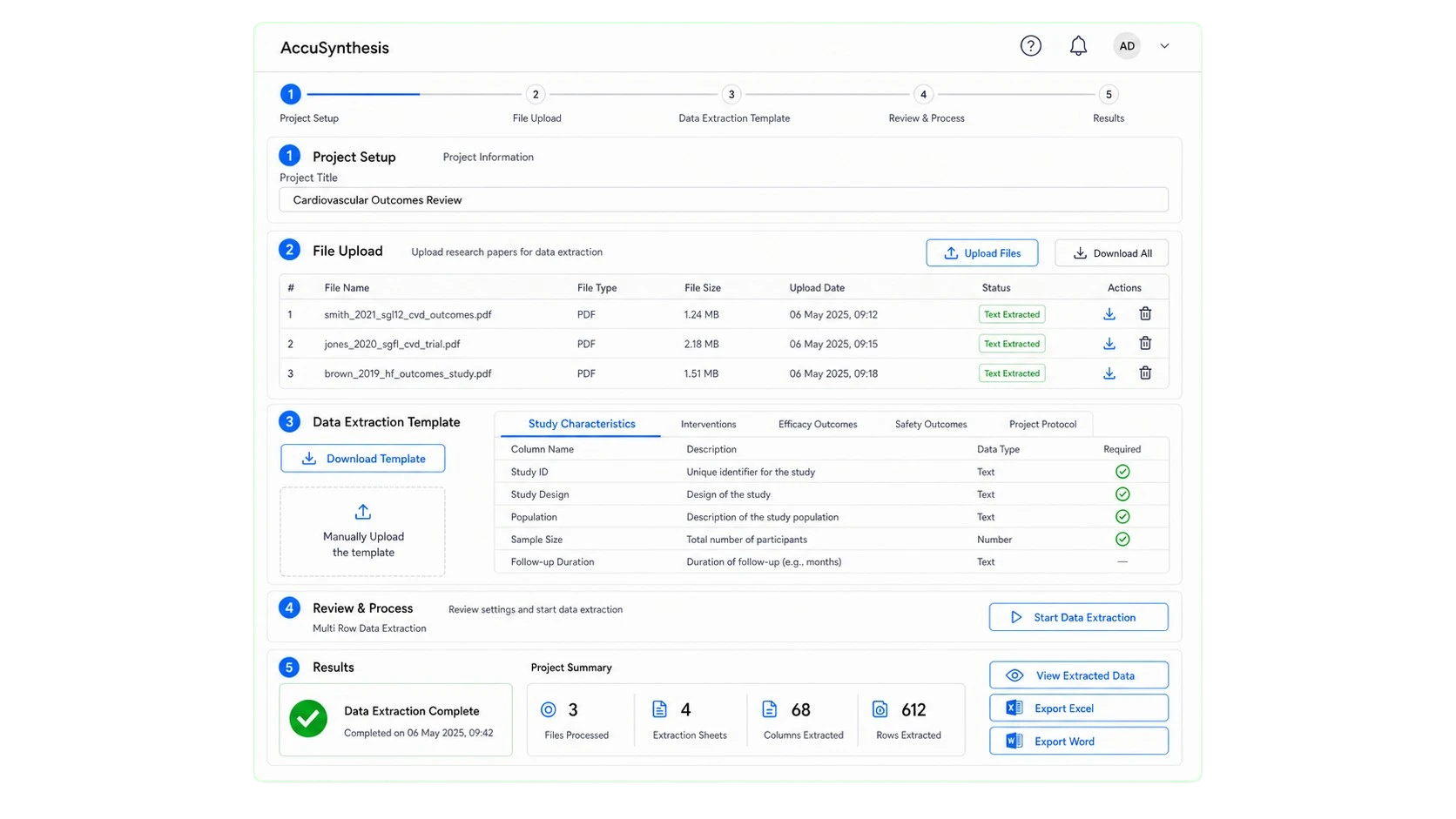Click the Upload Files button
The height and width of the screenshot is (819, 1456).
coord(981,253)
